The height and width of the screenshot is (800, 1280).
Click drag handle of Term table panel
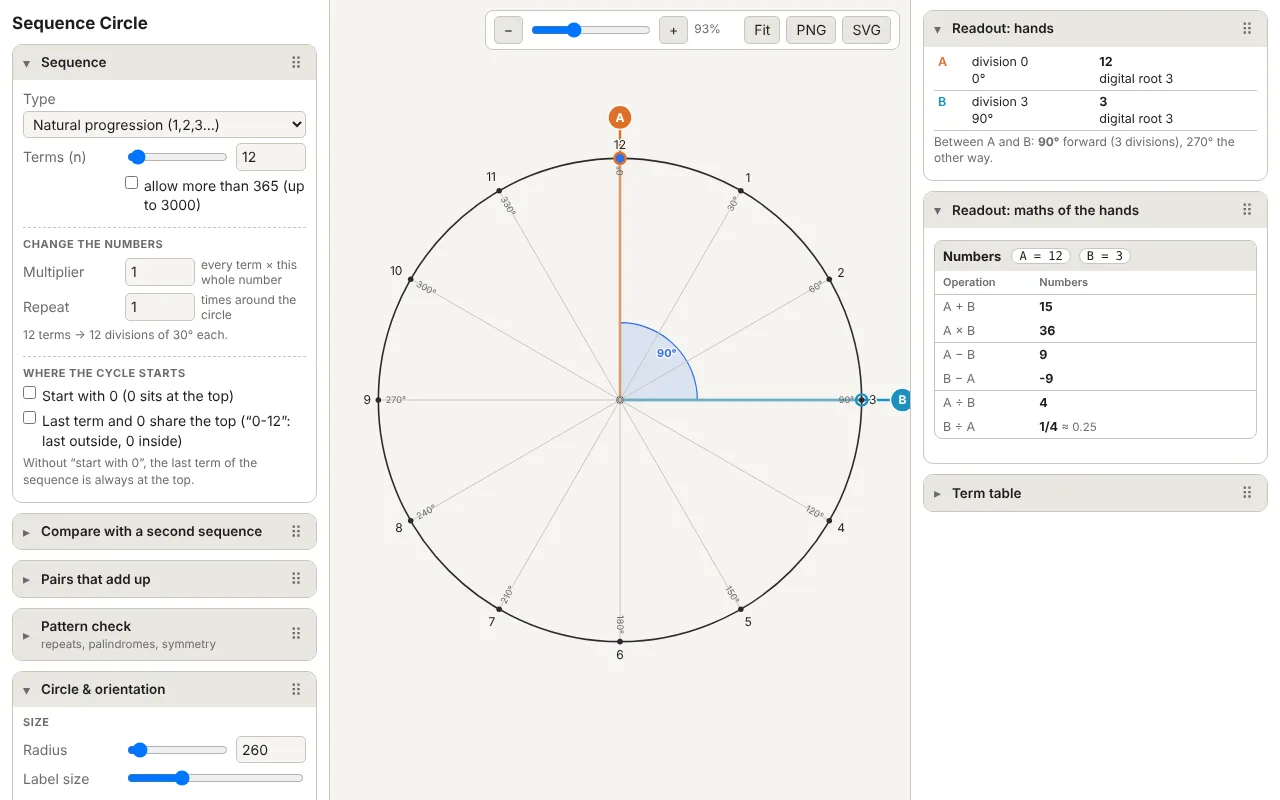[x=1247, y=493]
